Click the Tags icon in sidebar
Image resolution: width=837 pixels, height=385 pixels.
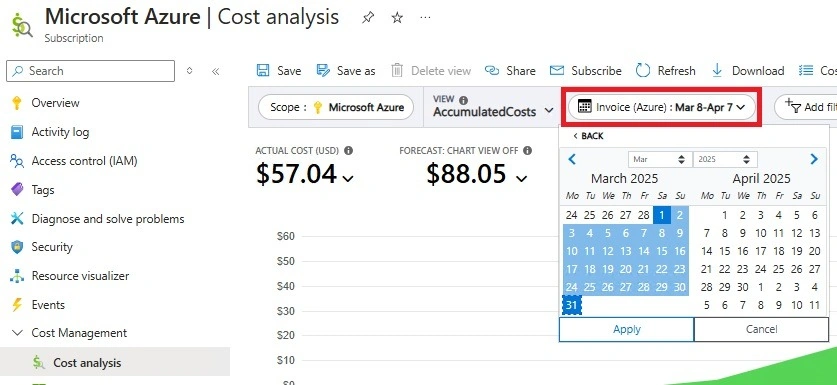17,190
